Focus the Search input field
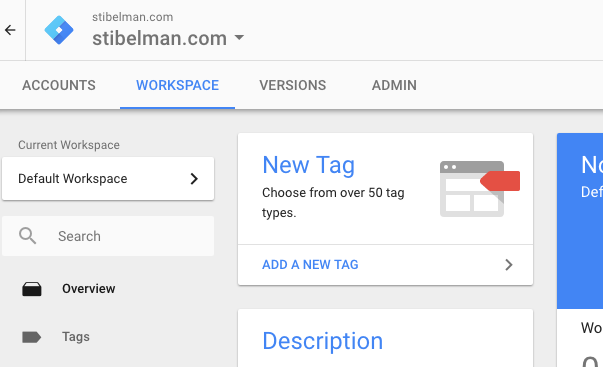603x367 pixels. point(108,236)
